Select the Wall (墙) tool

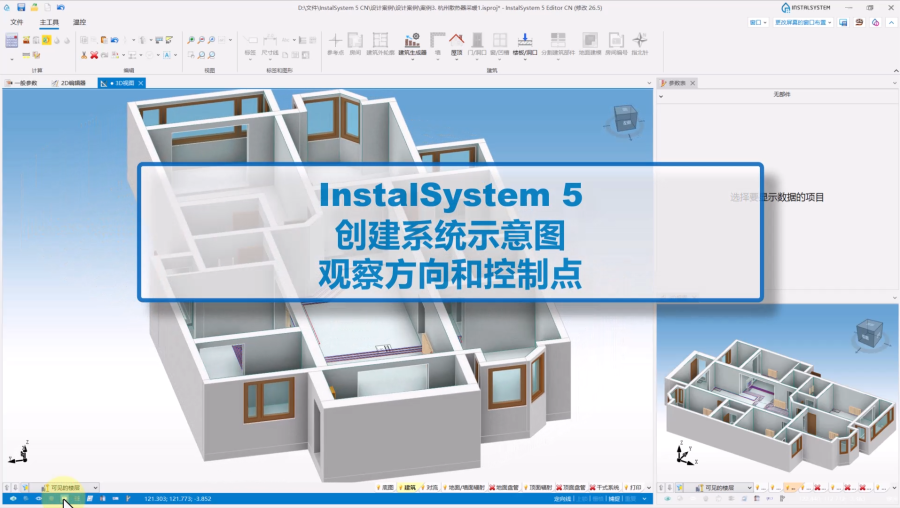pos(437,44)
